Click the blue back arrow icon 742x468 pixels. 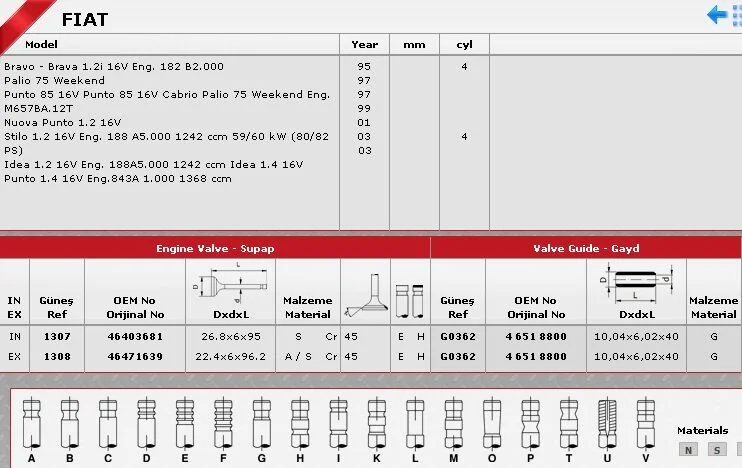pyautogui.click(x=718, y=15)
